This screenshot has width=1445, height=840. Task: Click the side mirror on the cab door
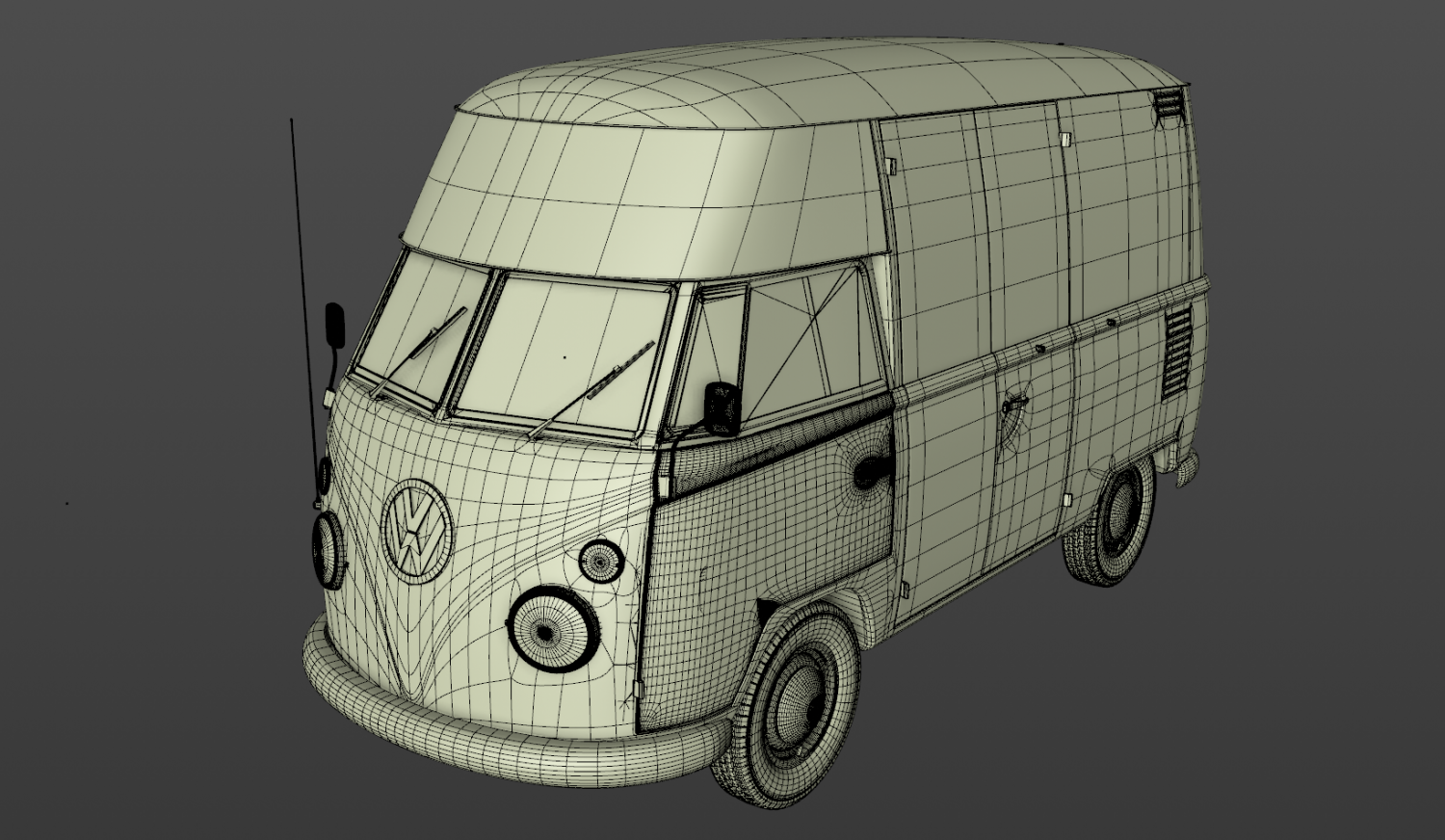point(722,407)
